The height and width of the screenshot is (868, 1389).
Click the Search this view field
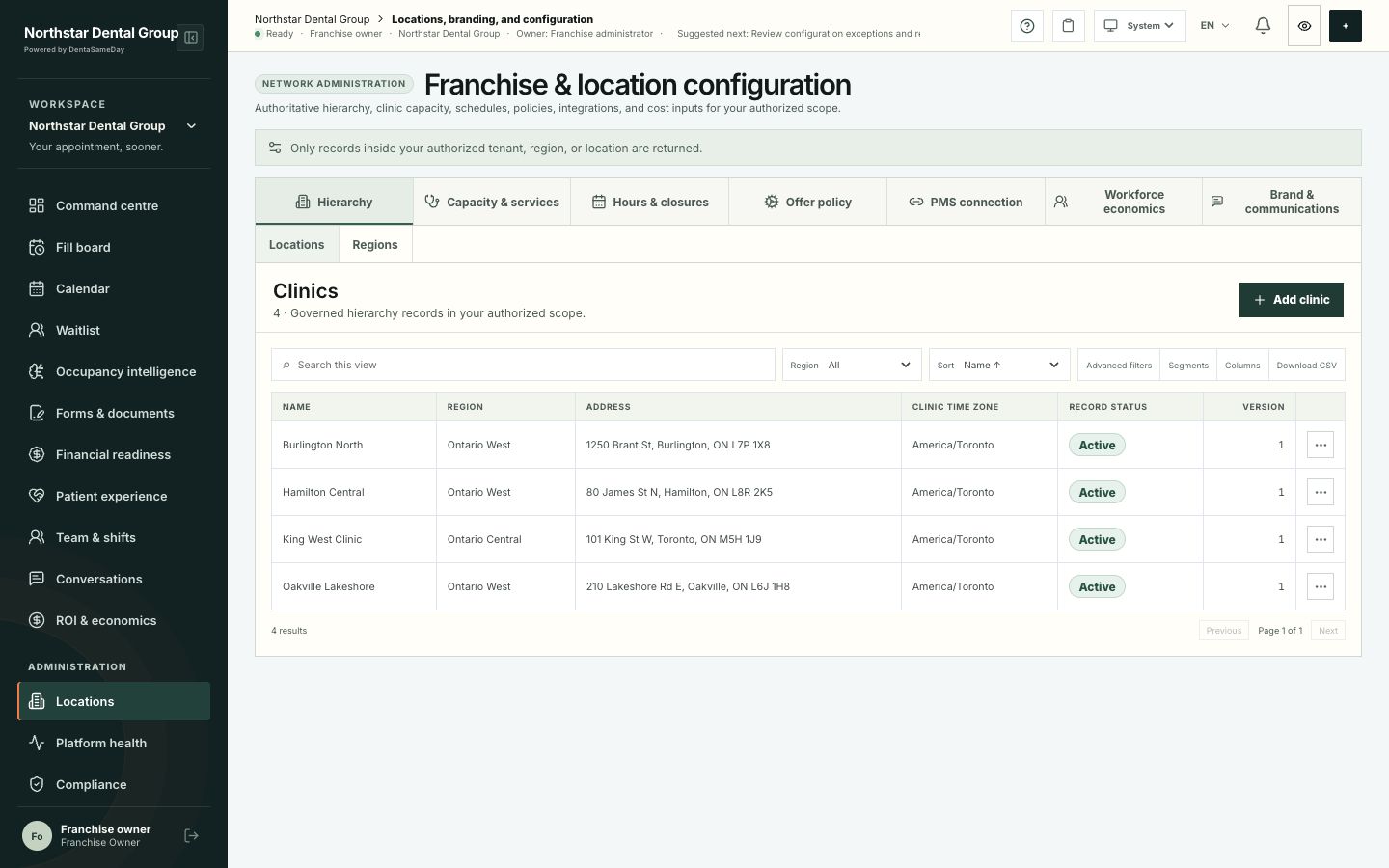(523, 365)
